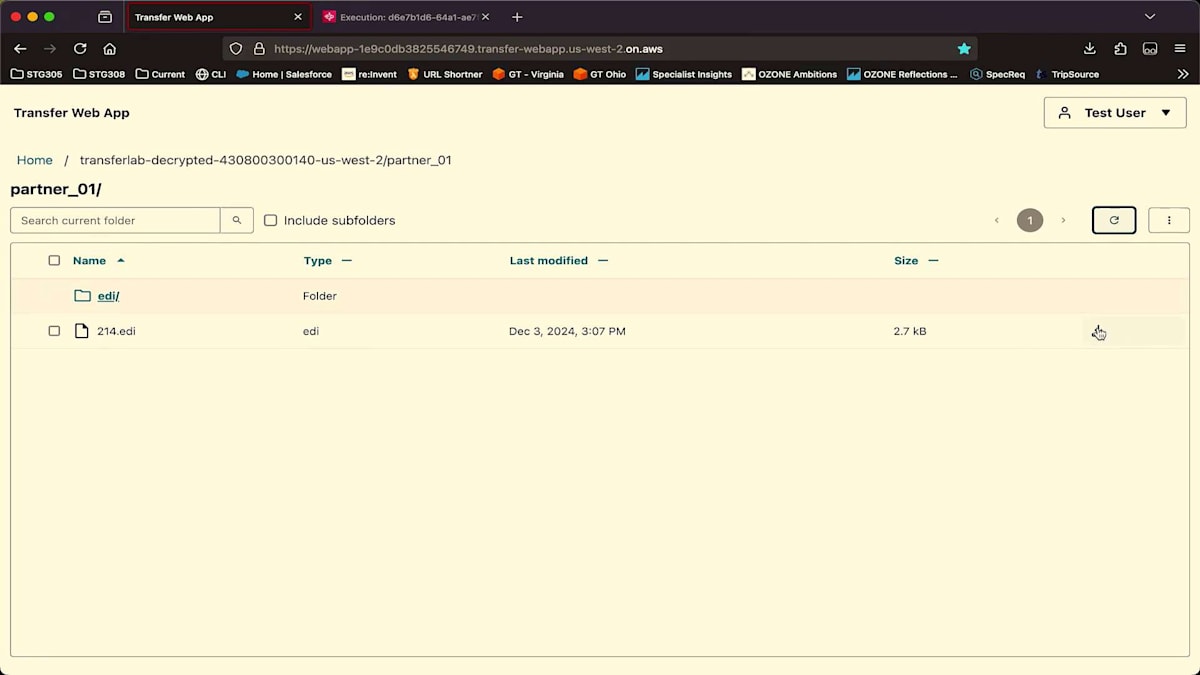Image resolution: width=1200 pixels, height=675 pixels.
Task: Click the Home breadcrumb link
Action: tap(34, 160)
